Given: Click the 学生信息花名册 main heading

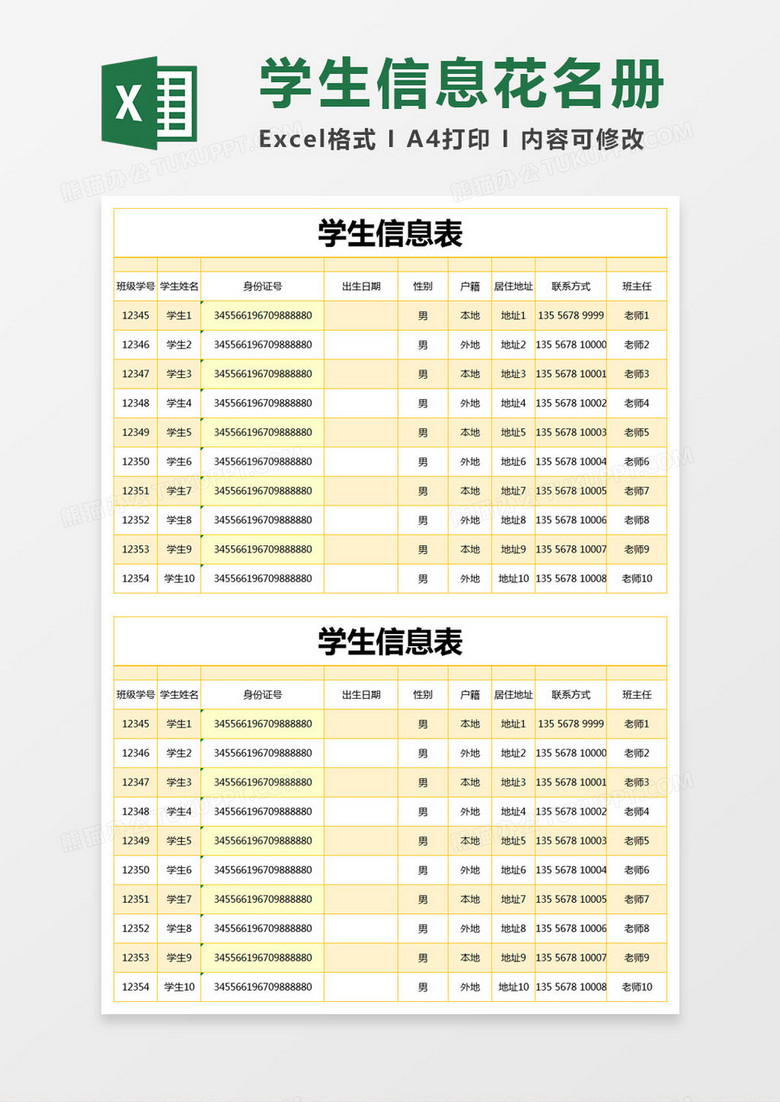Looking at the screenshot, I should [462, 84].
